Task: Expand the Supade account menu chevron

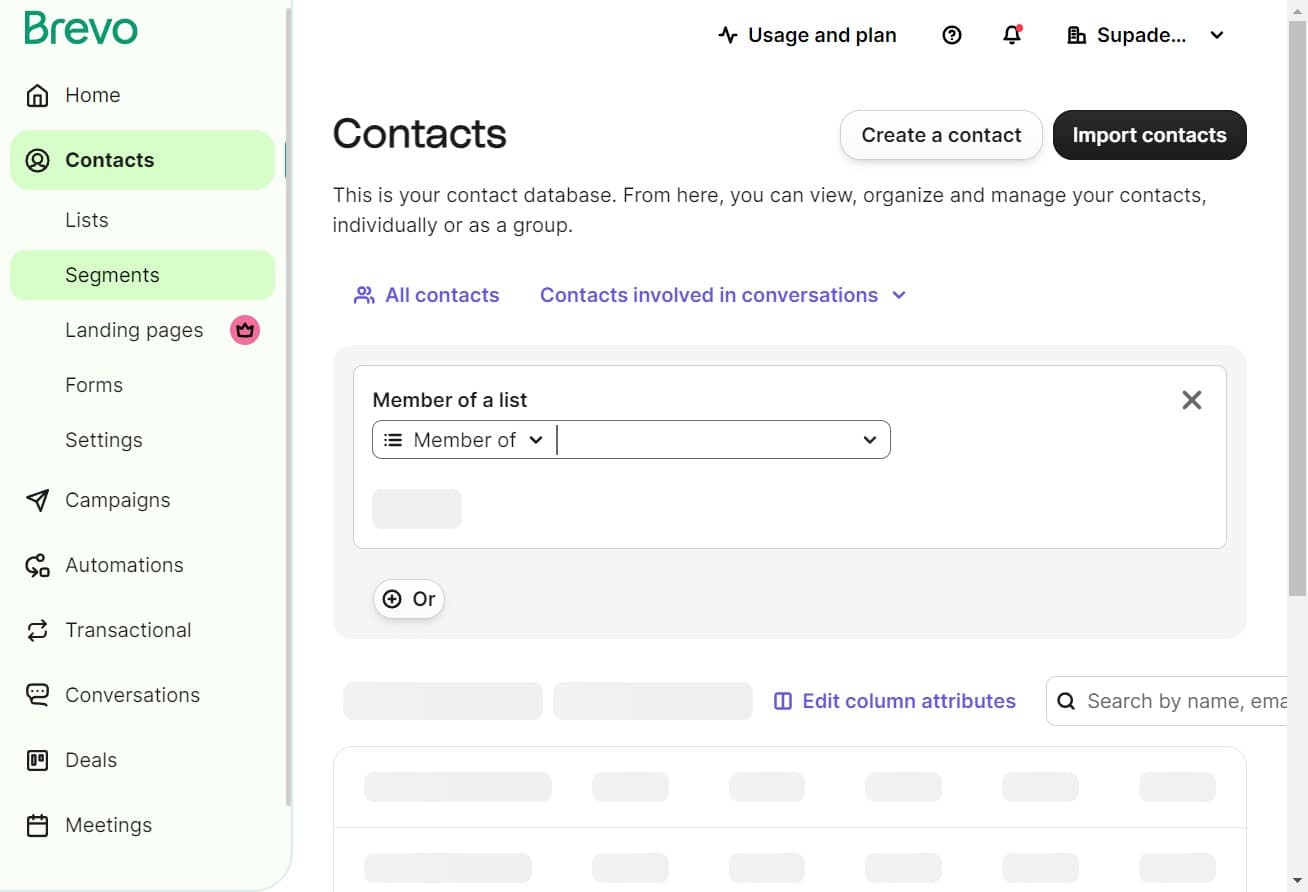Action: coord(1217,35)
